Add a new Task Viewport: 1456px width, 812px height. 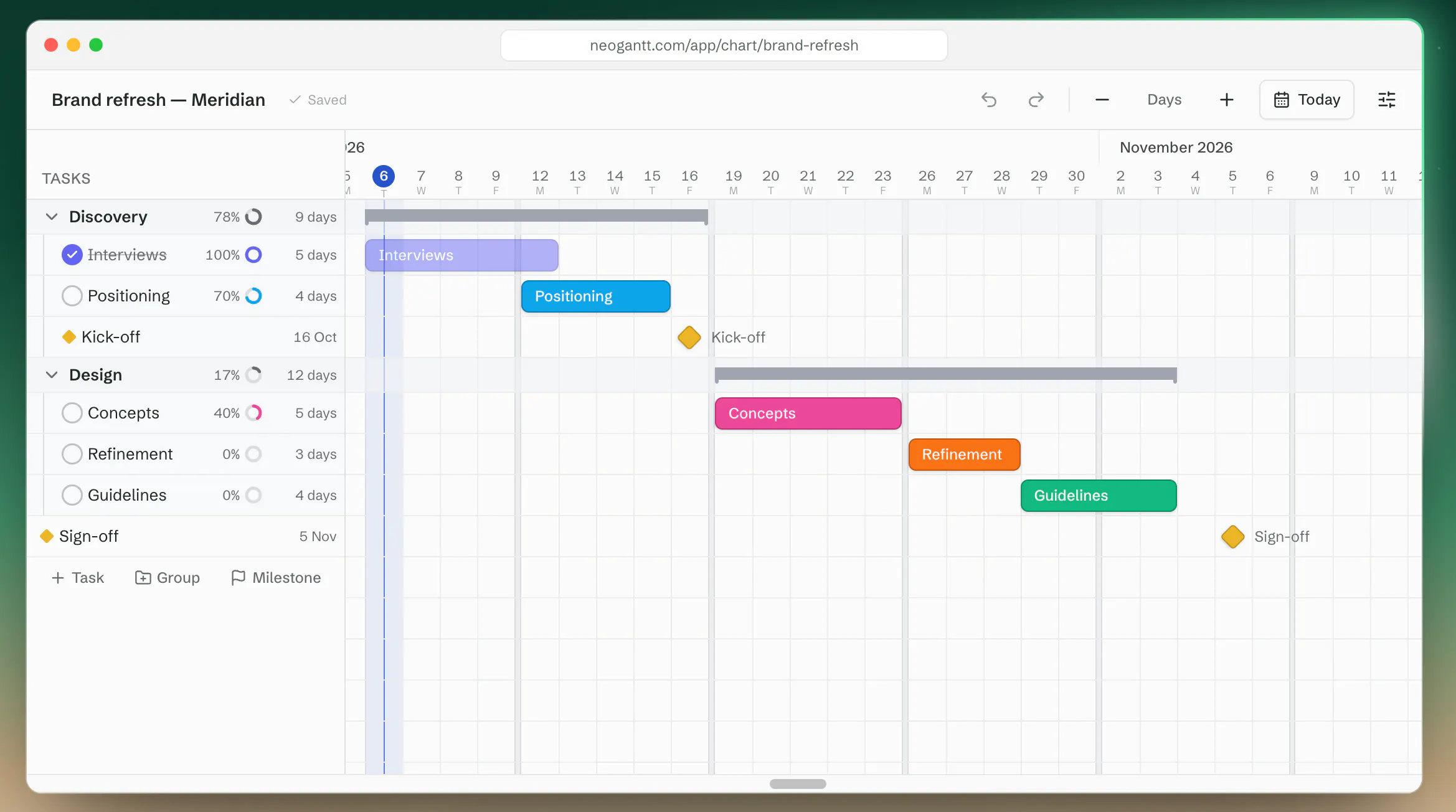[x=78, y=578]
